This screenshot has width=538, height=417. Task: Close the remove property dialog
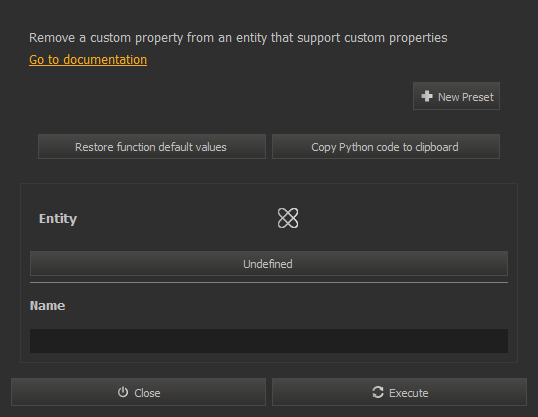pos(138,392)
